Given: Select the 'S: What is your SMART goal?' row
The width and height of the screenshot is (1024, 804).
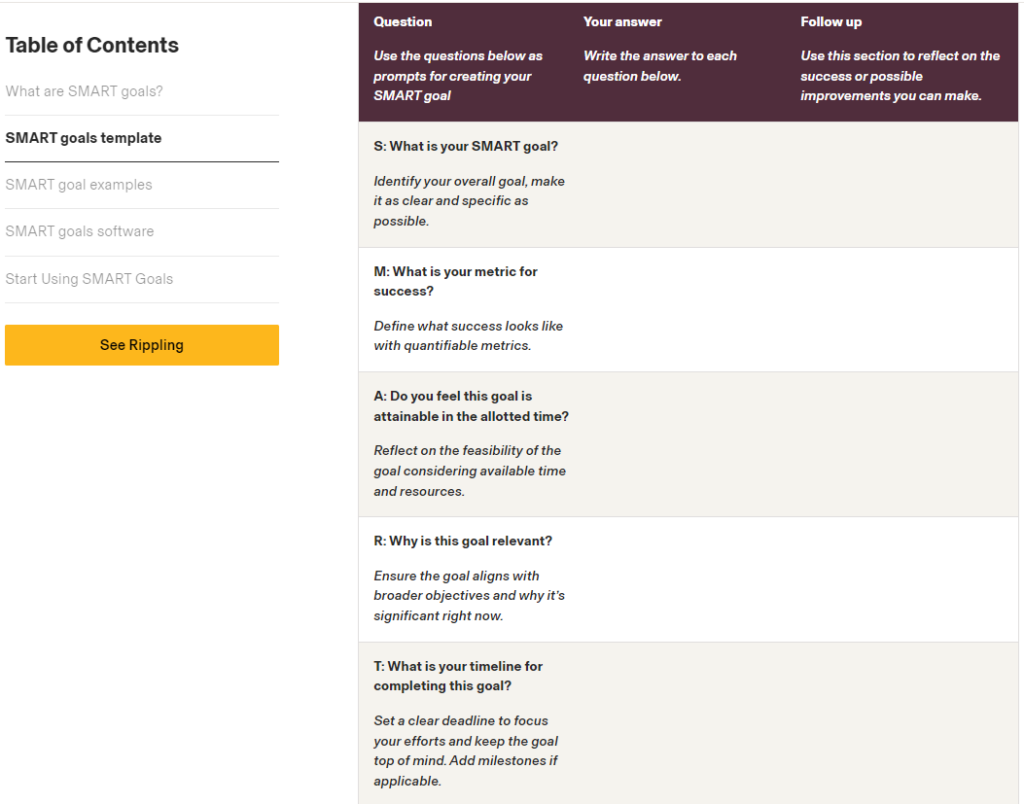Looking at the screenshot, I should 688,184.
